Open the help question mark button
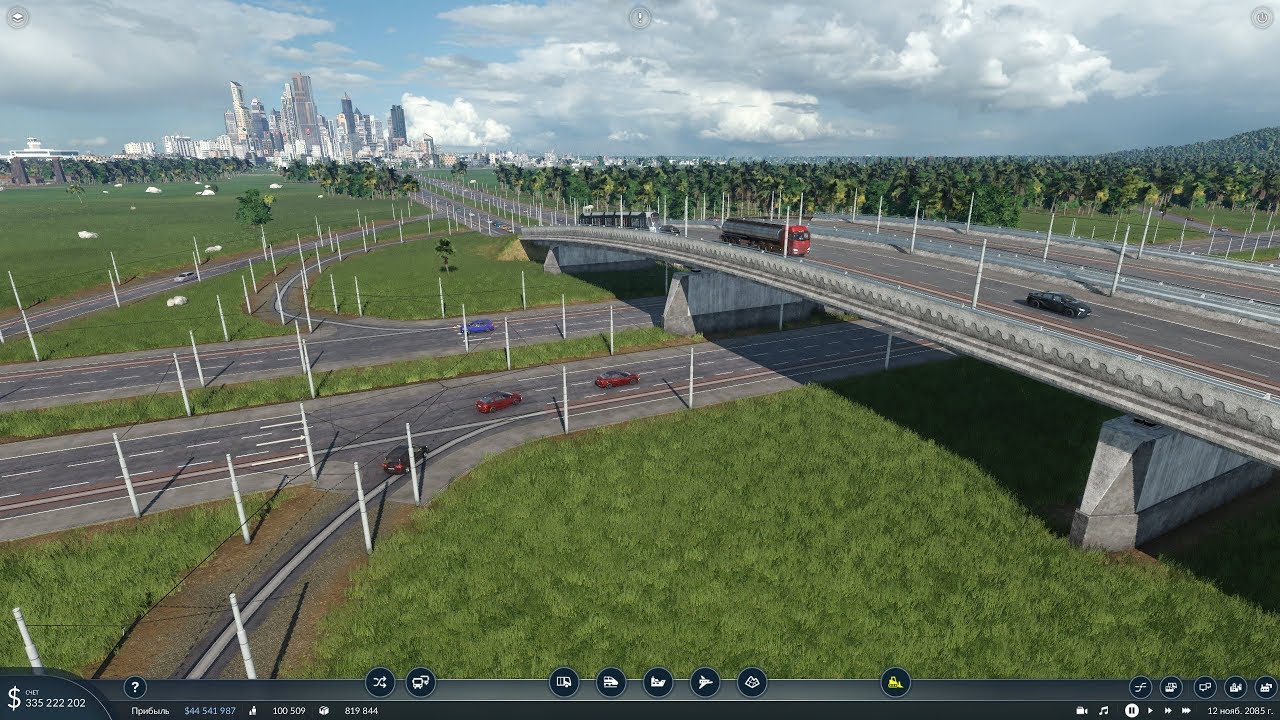The image size is (1280, 720). [x=134, y=687]
